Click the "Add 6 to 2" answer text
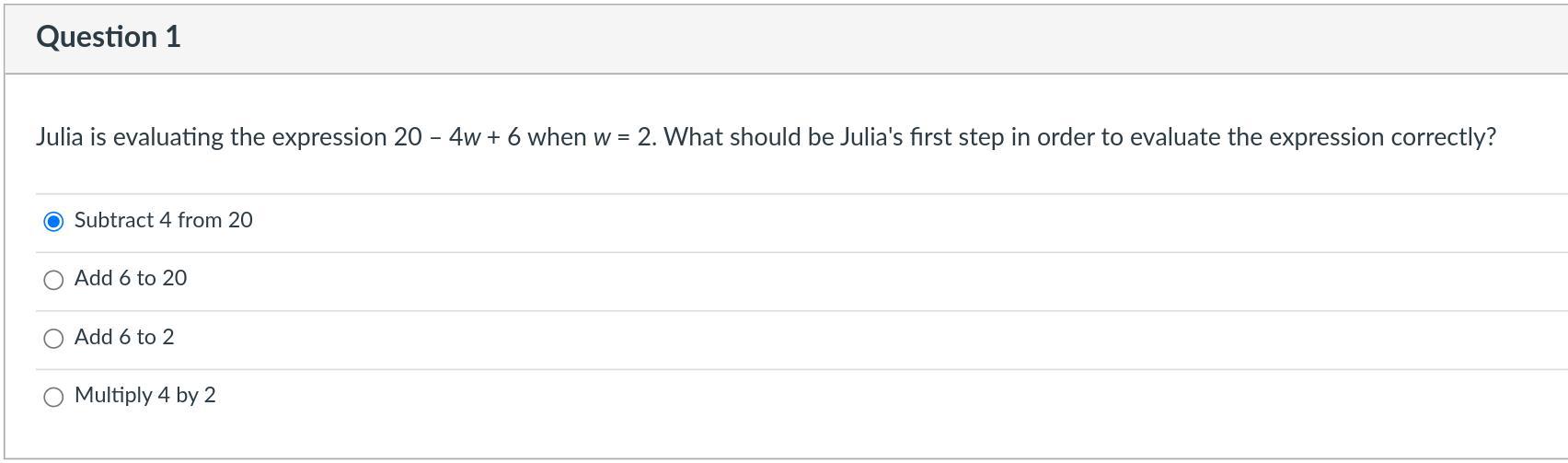The image size is (1568, 463). point(123,337)
